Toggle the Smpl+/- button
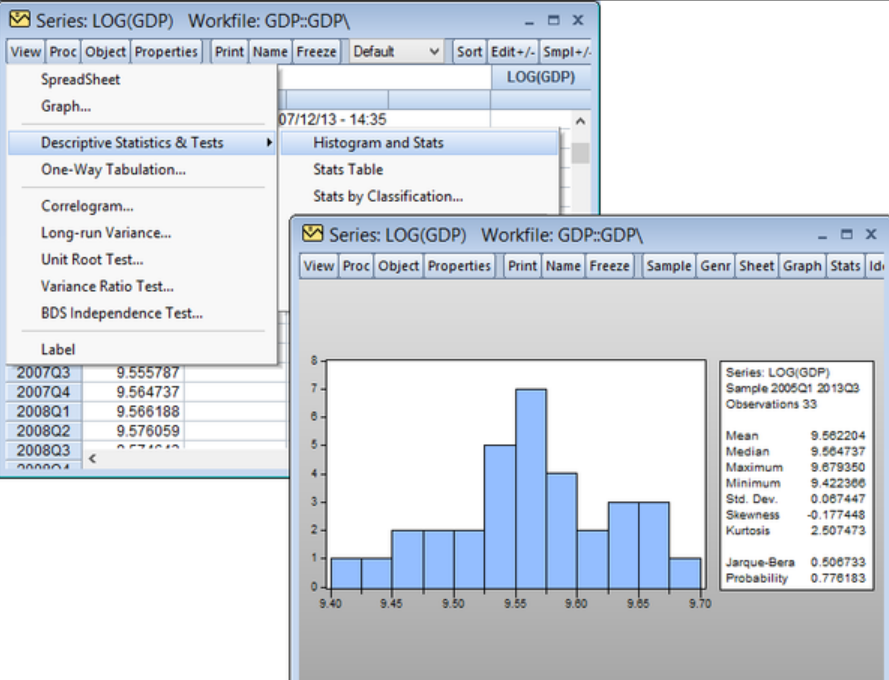889x680 pixels. [x=566, y=52]
